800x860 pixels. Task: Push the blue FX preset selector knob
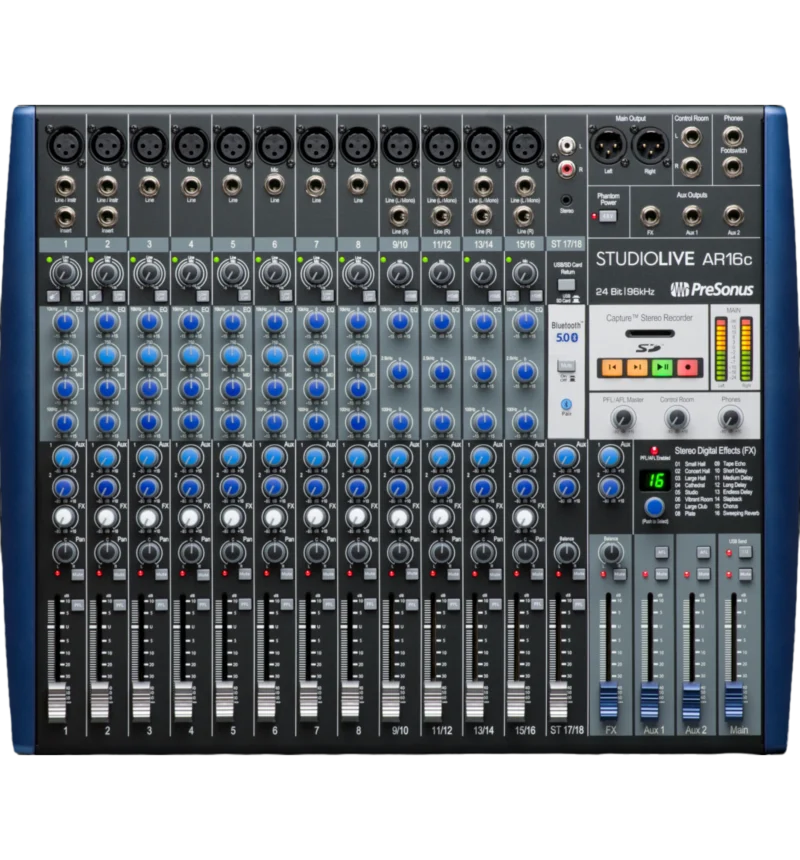[654, 507]
